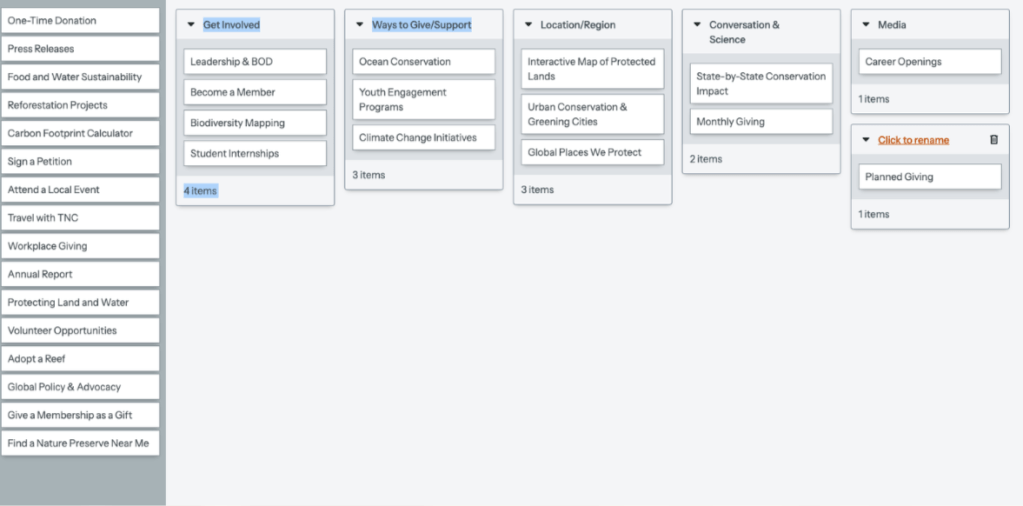Collapse the Get Involved category
1023x506 pixels.
coord(191,25)
